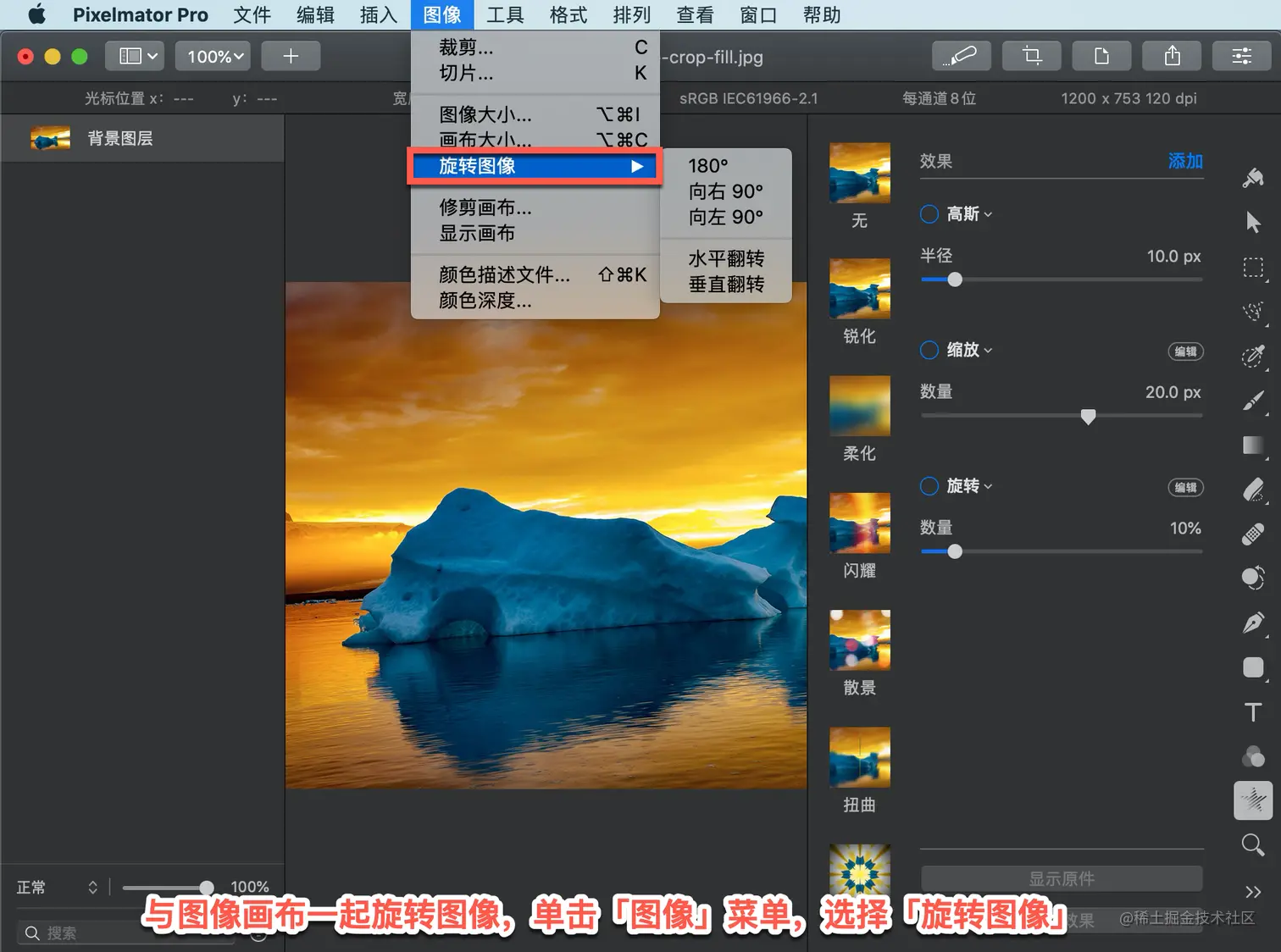This screenshot has width=1281, height=952.
Task: Click the new document page toolbar icon
Action: (x=1101, y=56)
